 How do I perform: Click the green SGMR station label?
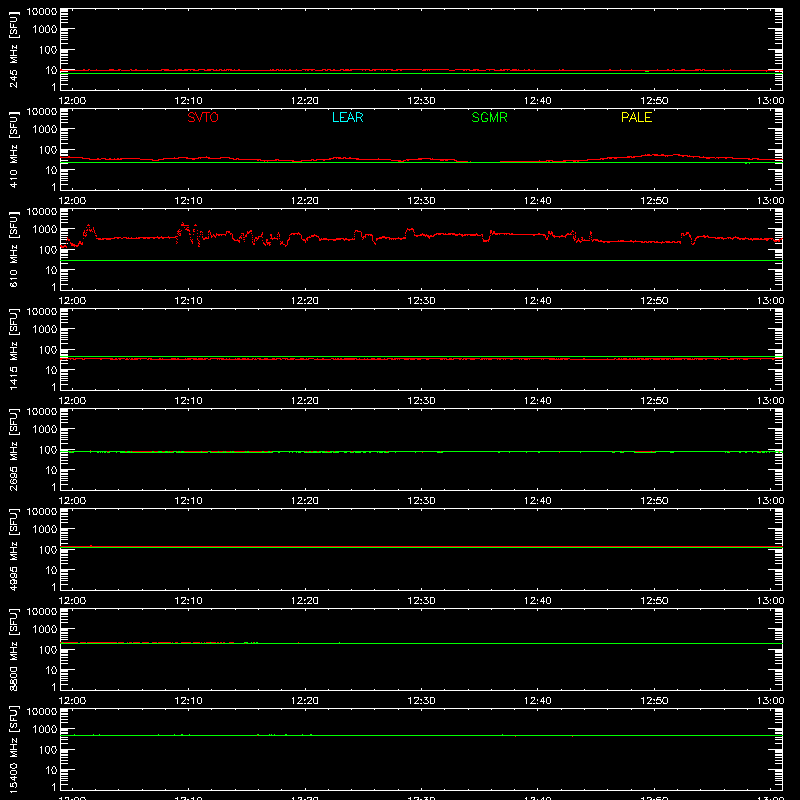click(489, 117)
